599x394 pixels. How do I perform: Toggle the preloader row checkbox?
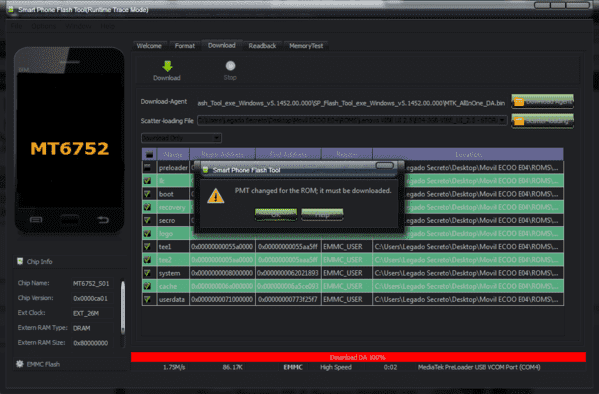[x=147, y=167]
